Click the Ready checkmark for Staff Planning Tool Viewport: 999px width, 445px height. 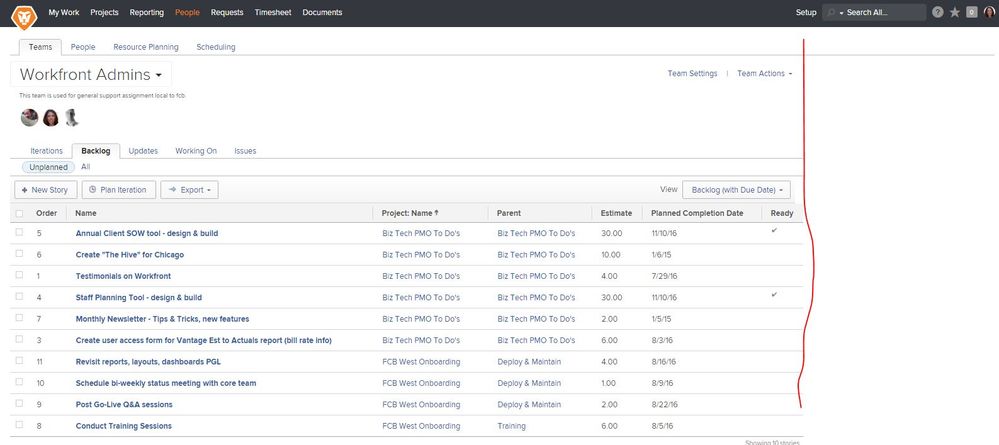click(x=774, y=295)
